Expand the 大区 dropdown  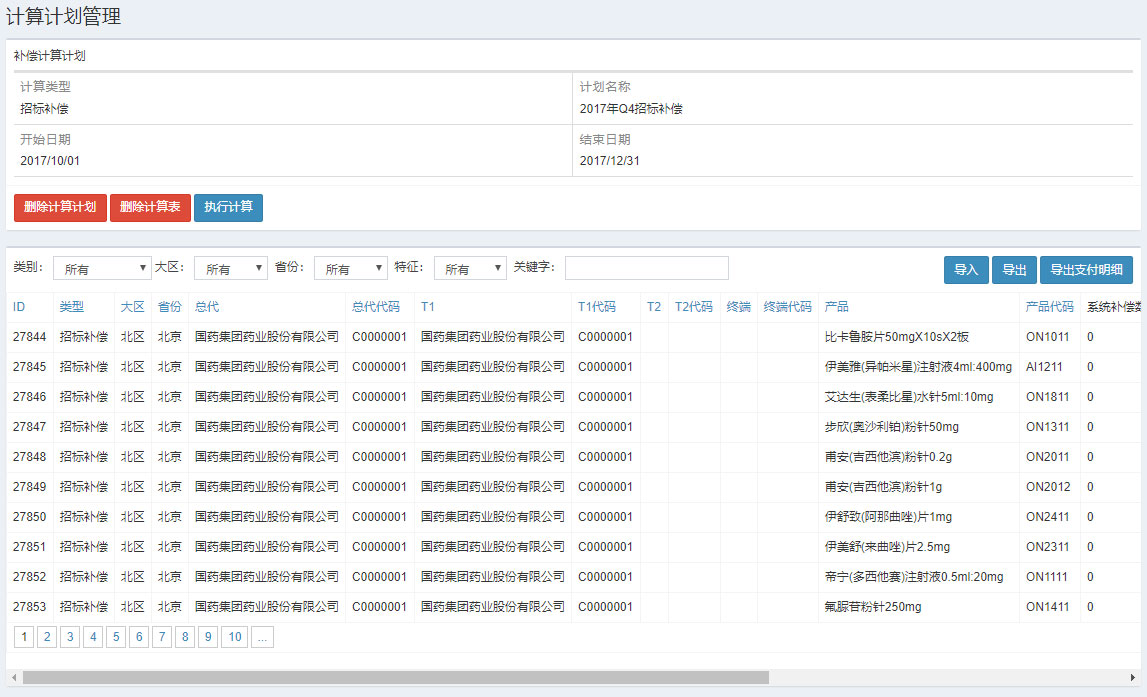[231, 269]
